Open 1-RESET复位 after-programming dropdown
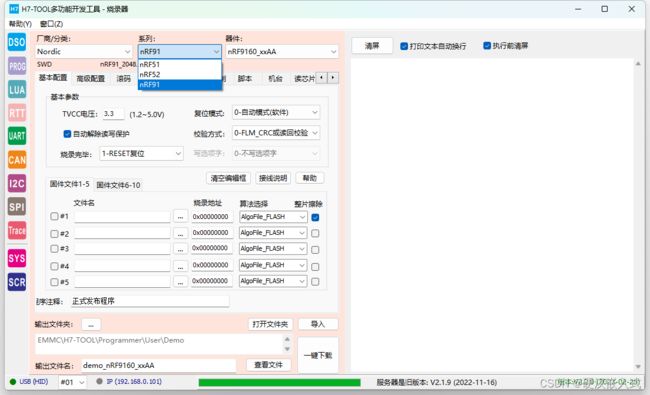The height and width of the screenshot is (395, 650). [x=141, y=154]
